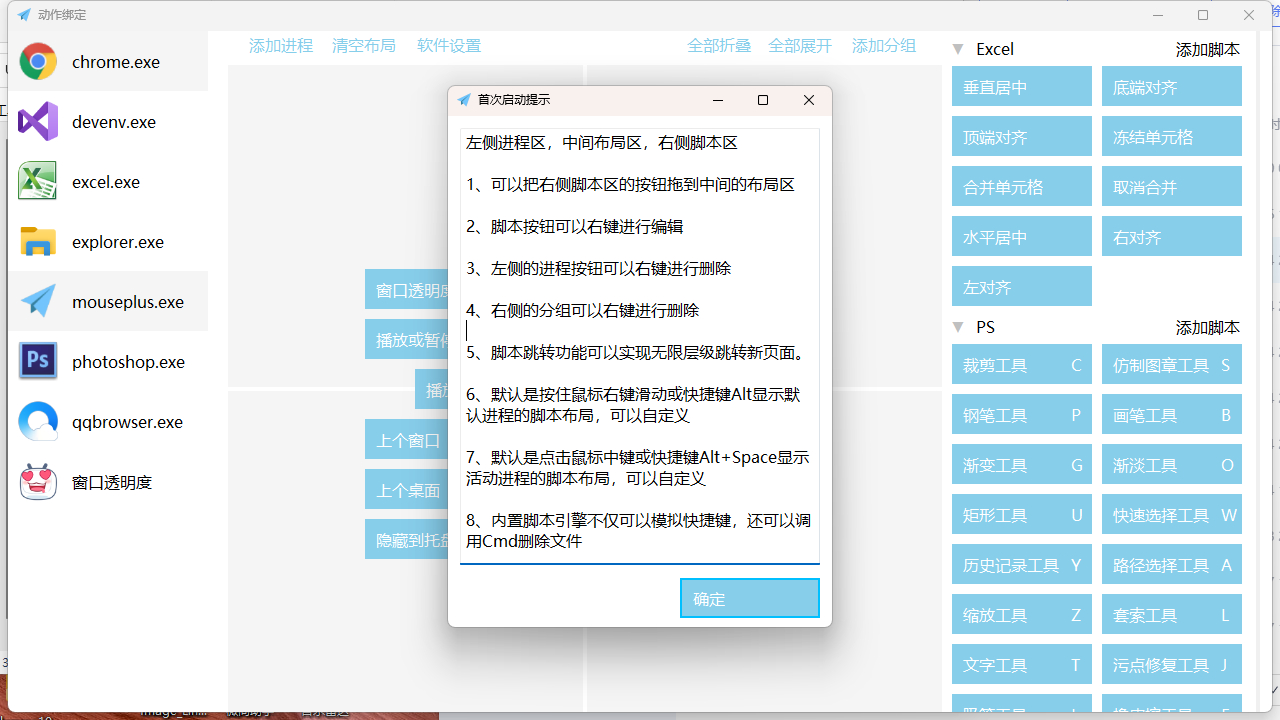Image resolution: width=1280 pixels, height=720 pixels.
Task: Minimize the 首次启动提示 dialog
Action: pyautogui.click(x=718, y=100)
